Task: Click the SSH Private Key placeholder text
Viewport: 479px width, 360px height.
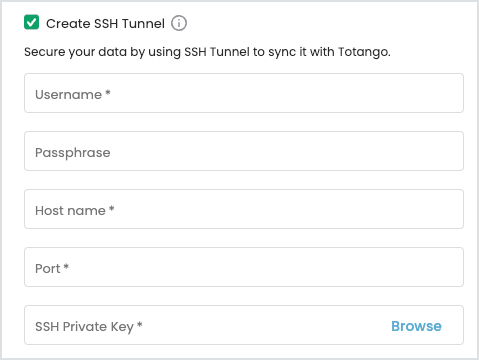Action: pos(89,327)
